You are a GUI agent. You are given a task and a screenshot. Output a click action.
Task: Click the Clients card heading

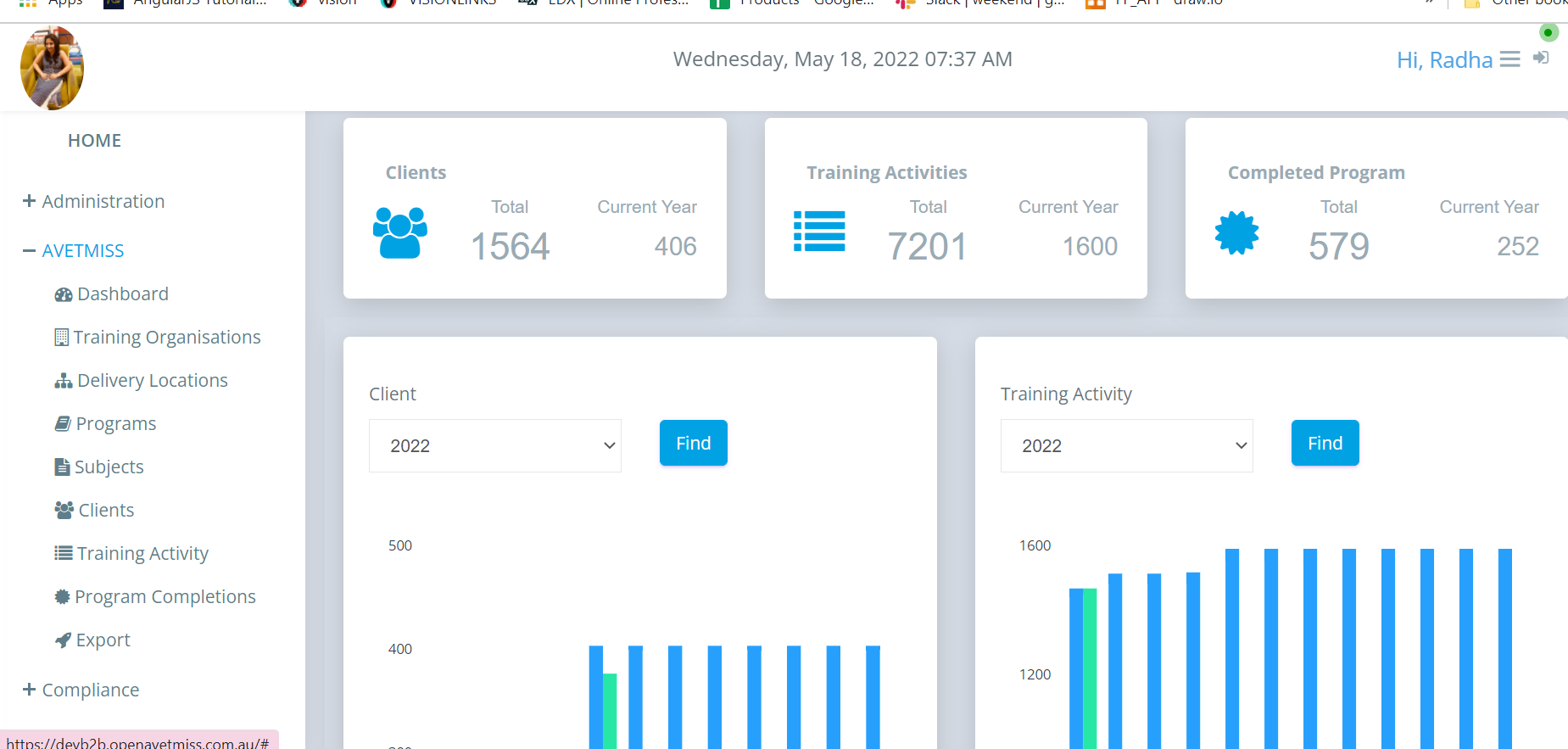click(x=416, y=173)
